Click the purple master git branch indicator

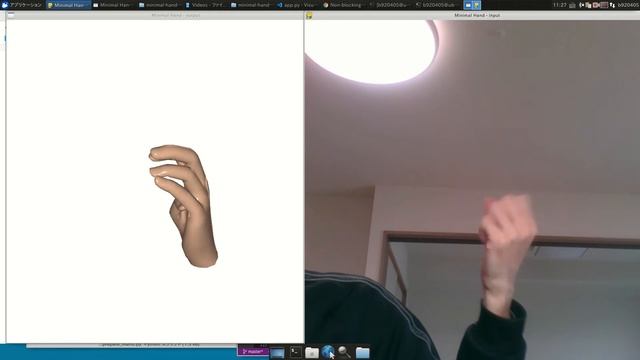(x=253, y=351)
